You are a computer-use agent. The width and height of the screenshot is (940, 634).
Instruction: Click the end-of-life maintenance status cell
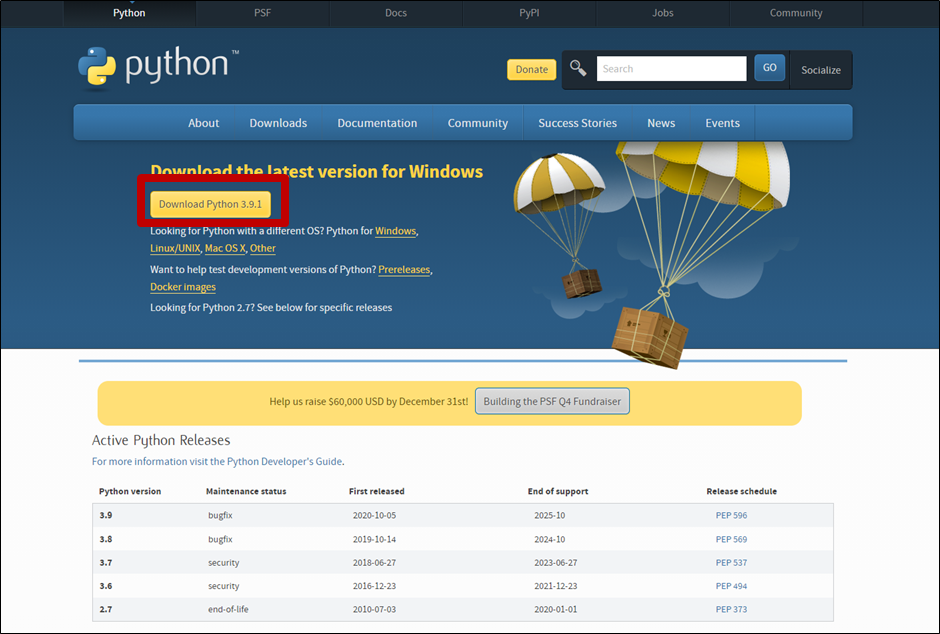click(228, 609)
